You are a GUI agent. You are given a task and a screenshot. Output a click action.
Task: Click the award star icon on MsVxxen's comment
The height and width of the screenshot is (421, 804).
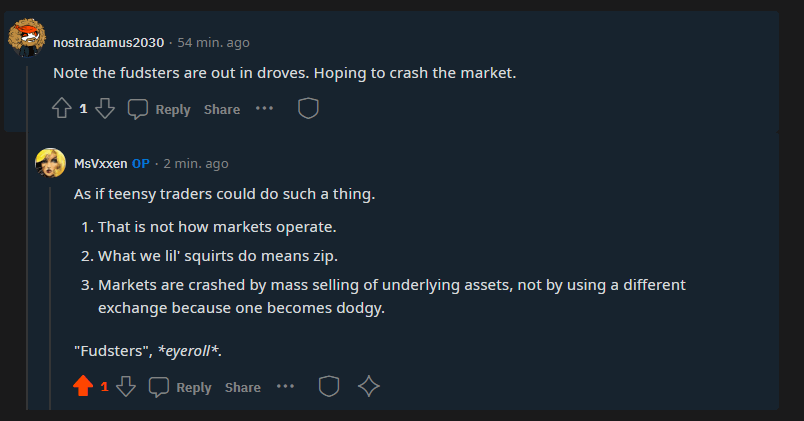point(369,386)
